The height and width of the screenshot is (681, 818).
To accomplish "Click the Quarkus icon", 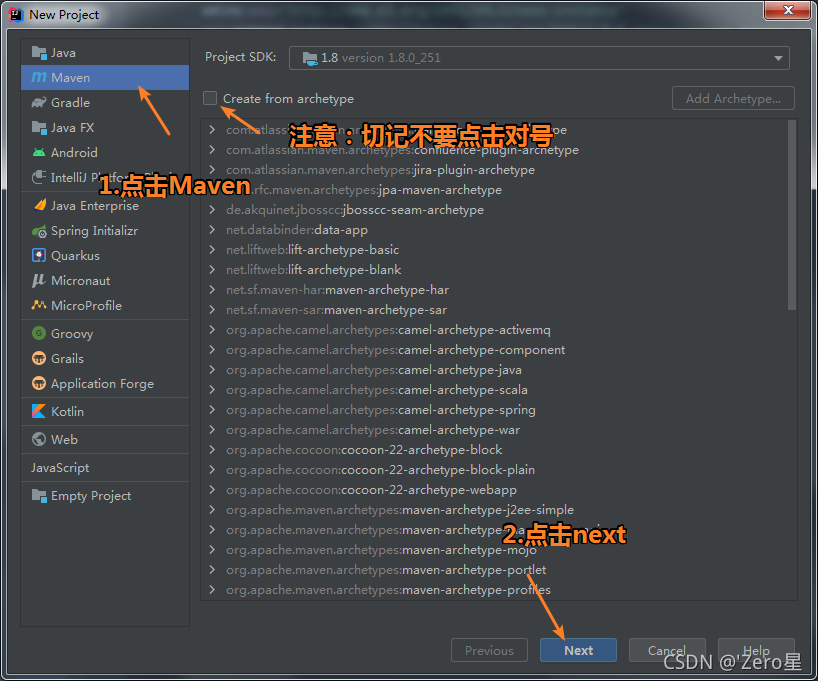I will point(39,256).
